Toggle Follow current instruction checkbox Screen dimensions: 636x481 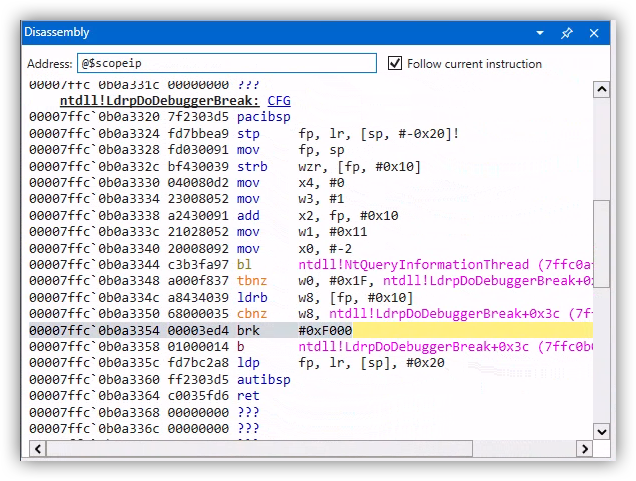click(x=396, y=64)
